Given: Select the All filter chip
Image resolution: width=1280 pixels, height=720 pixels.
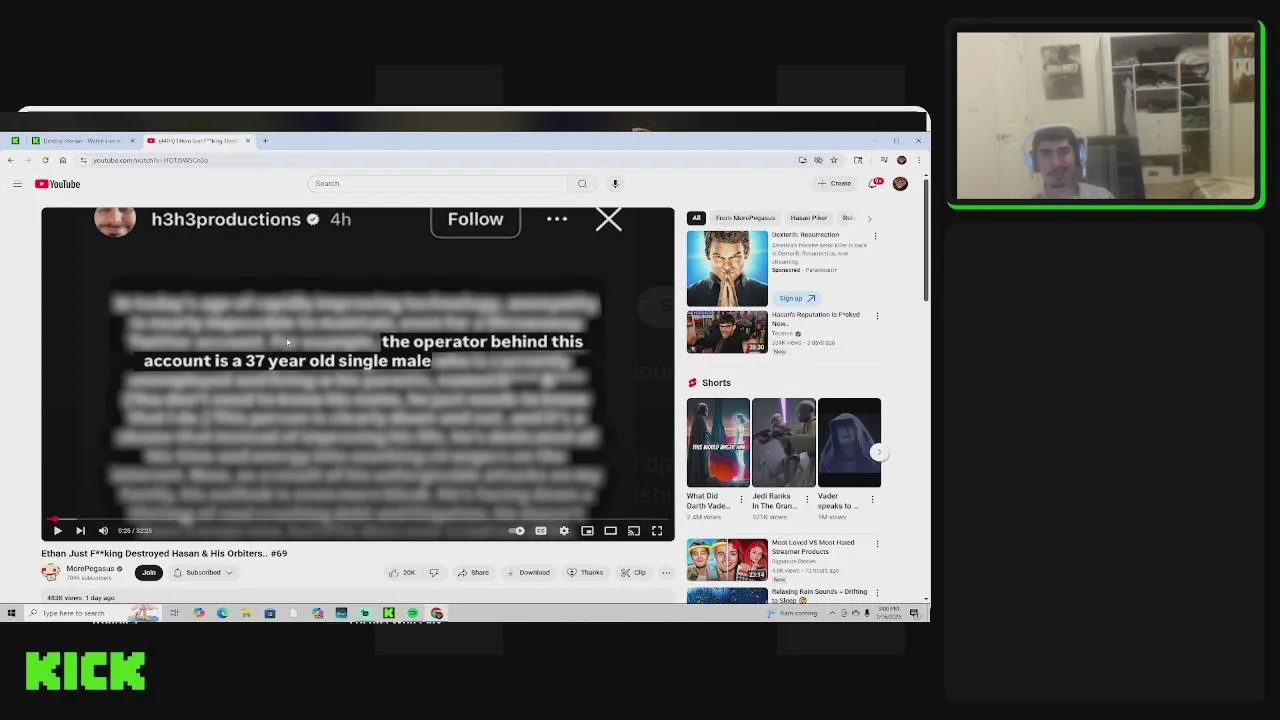Looking at the screenshot, I should point(696,218).
